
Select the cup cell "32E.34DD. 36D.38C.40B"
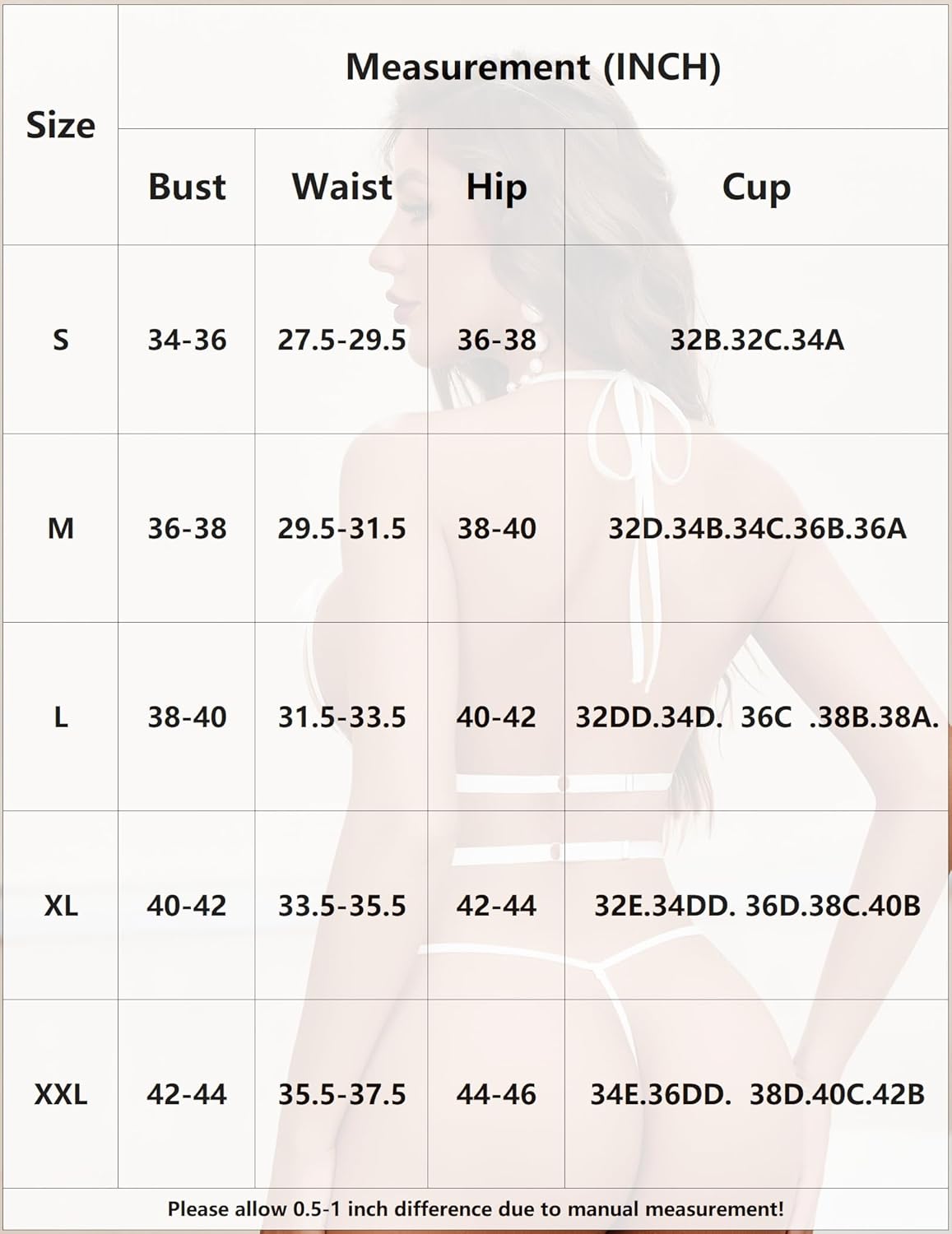click(756, 906)
